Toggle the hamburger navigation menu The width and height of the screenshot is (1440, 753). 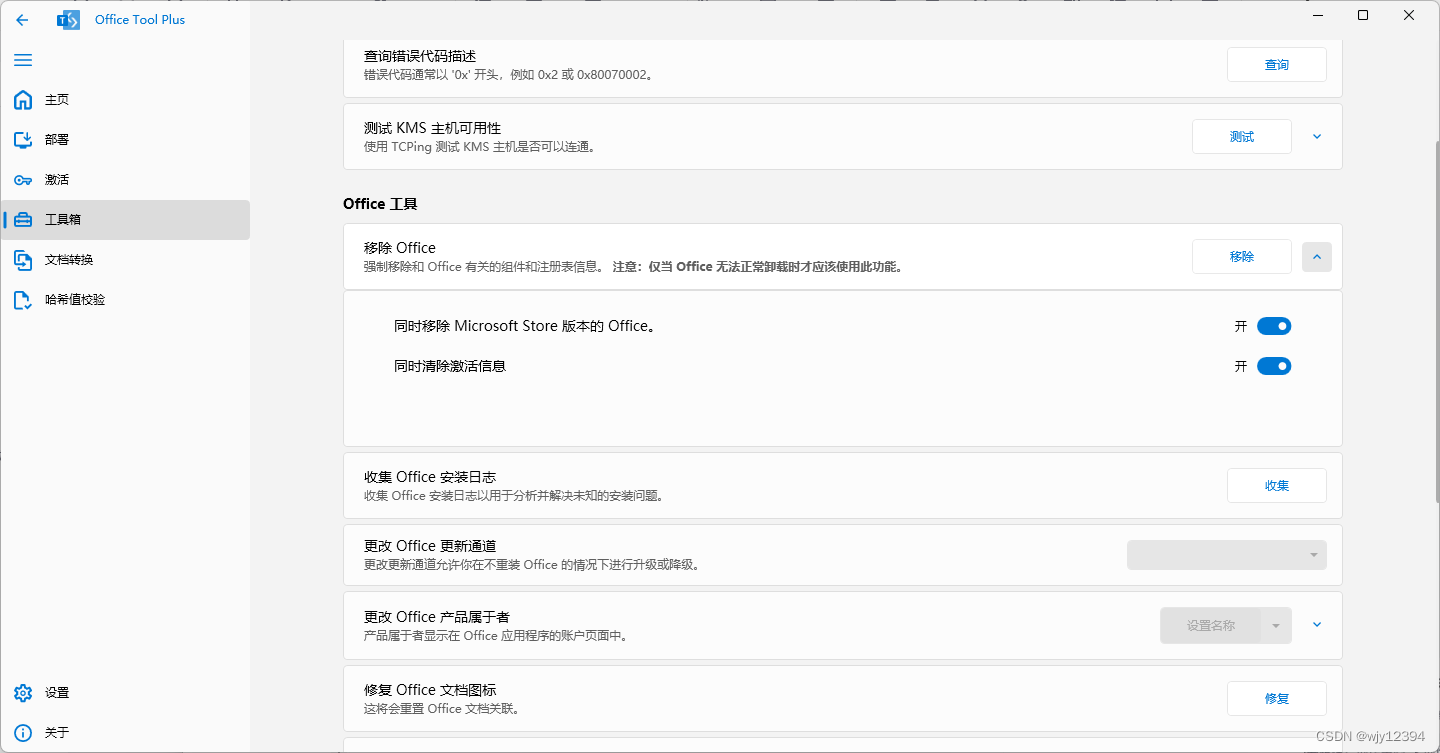[x=23, y=60]
